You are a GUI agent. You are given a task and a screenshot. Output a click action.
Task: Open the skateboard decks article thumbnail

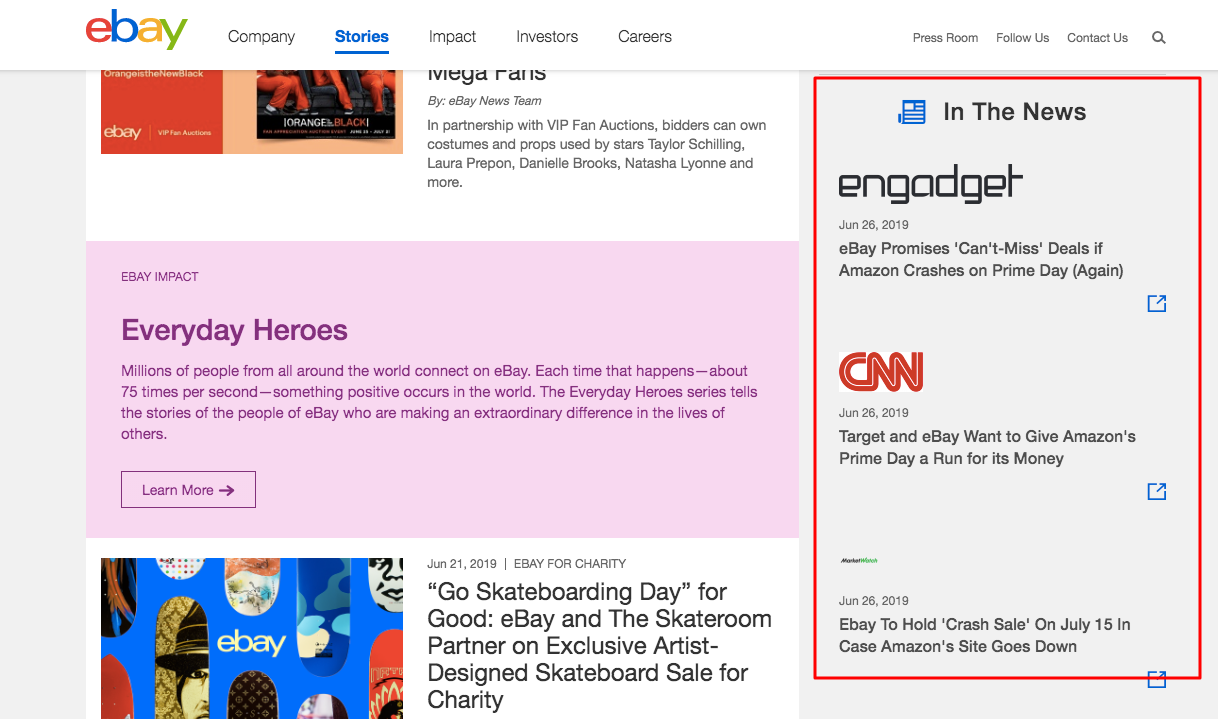click(x=252, y=638)
